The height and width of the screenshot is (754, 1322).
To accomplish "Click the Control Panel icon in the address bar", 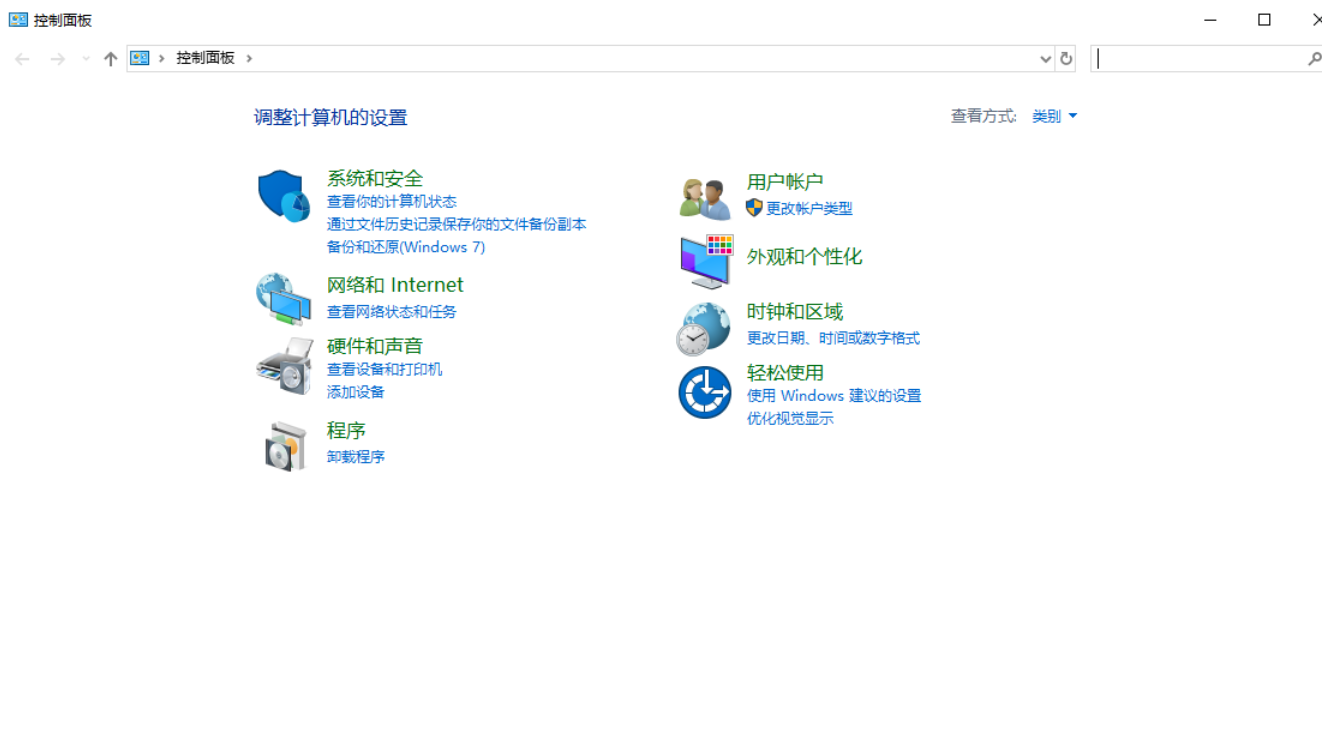I will point(139,58).
